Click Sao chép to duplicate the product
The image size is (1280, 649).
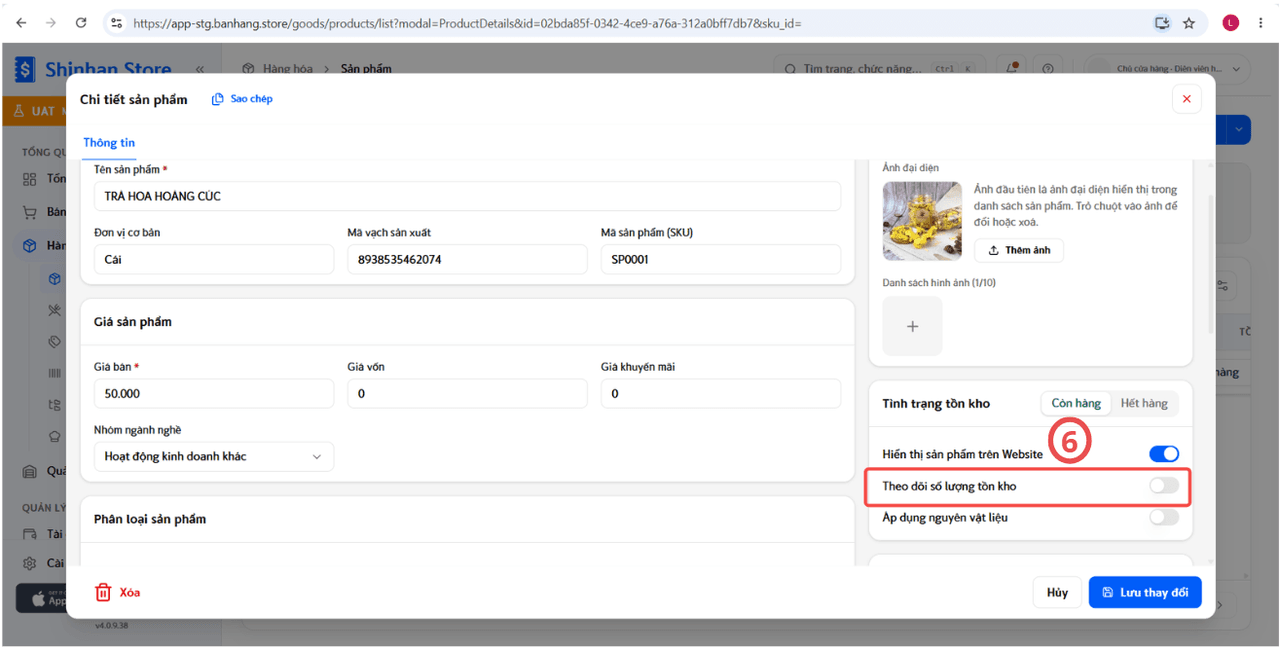pos(242,99)
